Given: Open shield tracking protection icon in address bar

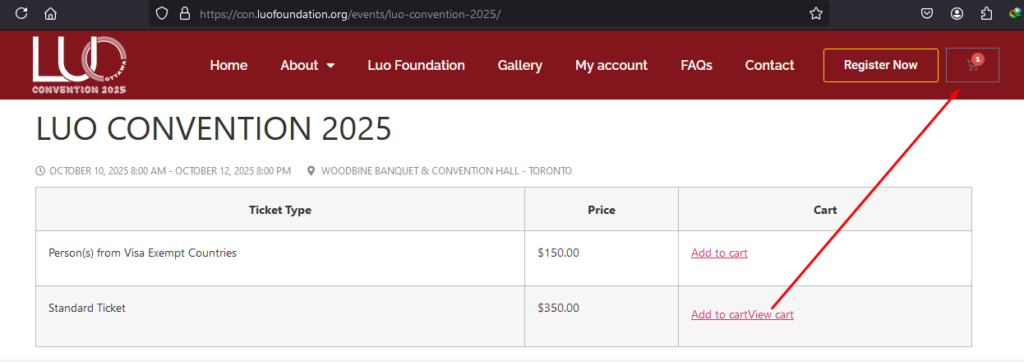Looking at the screenshot, I should coord(162,13).
